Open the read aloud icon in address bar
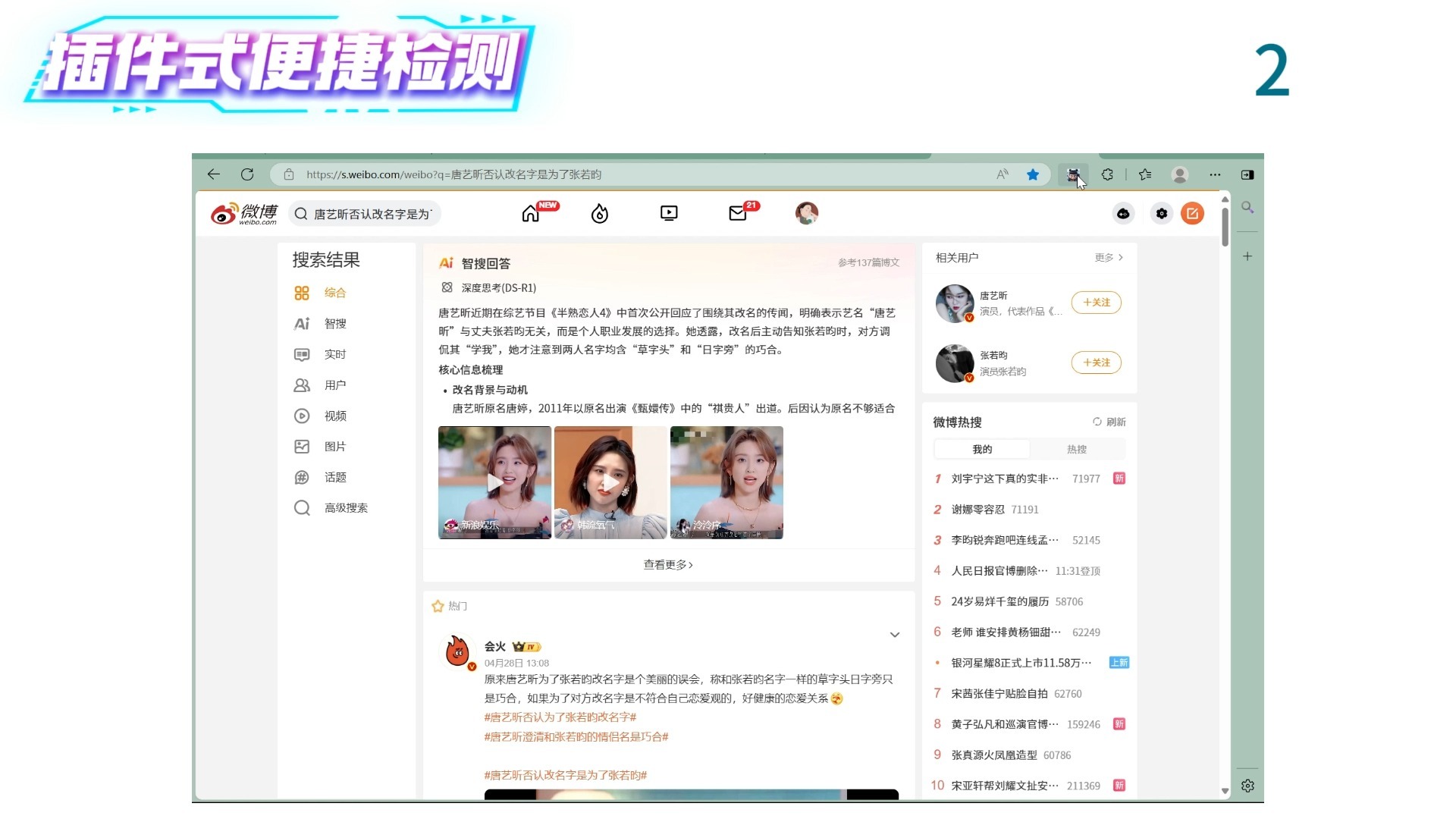The height and width of the screenshot is (819, 1456). pyautogui.click(x=1003, y=174)
